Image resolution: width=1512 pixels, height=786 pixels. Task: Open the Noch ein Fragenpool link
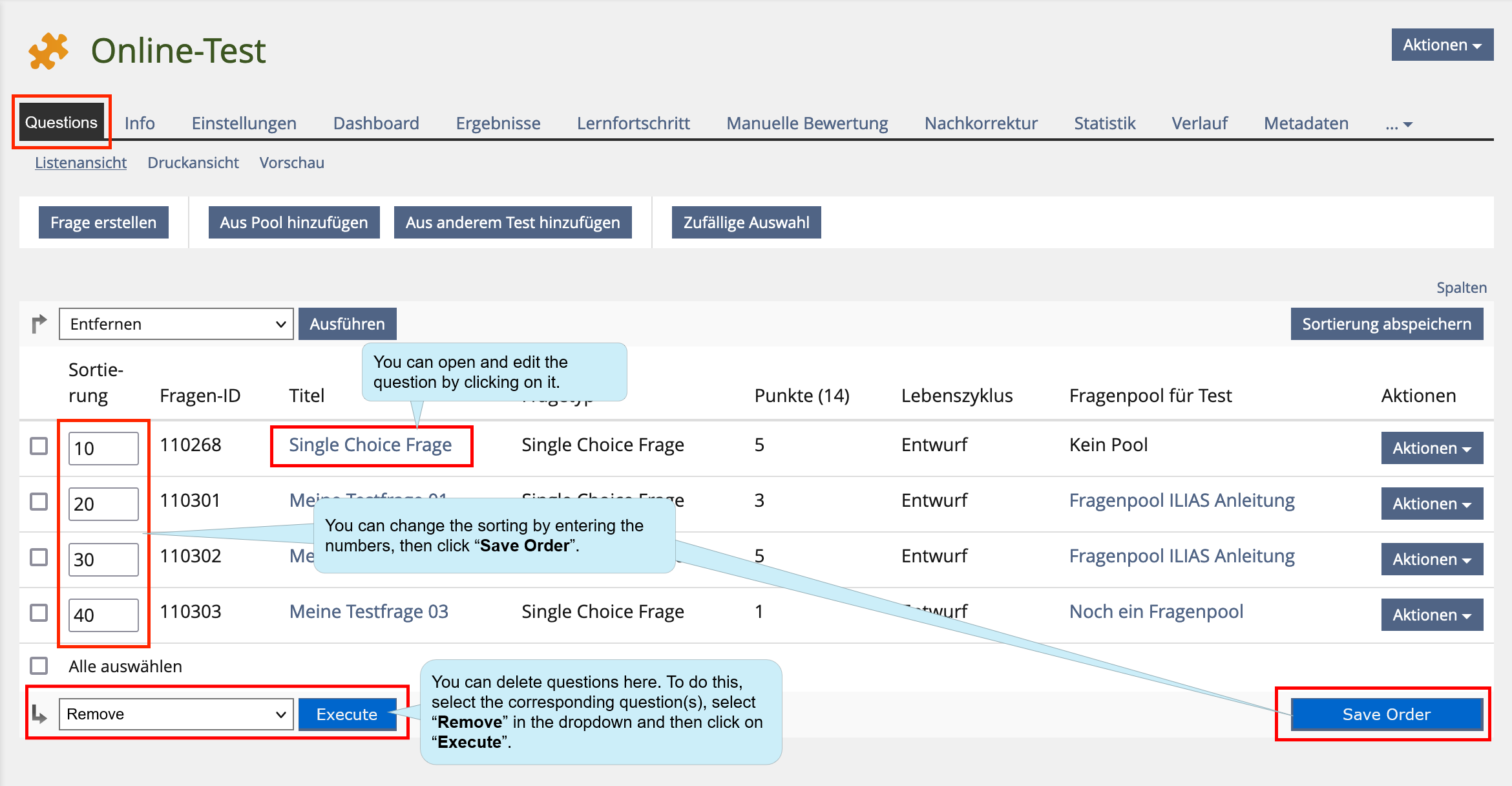[1156, 611]
